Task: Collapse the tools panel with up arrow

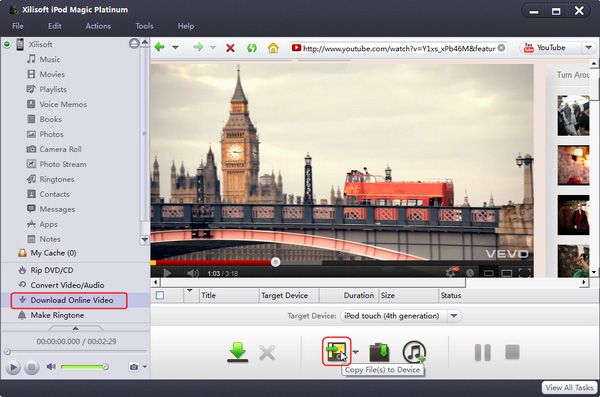Action: (x=75, y=328)
